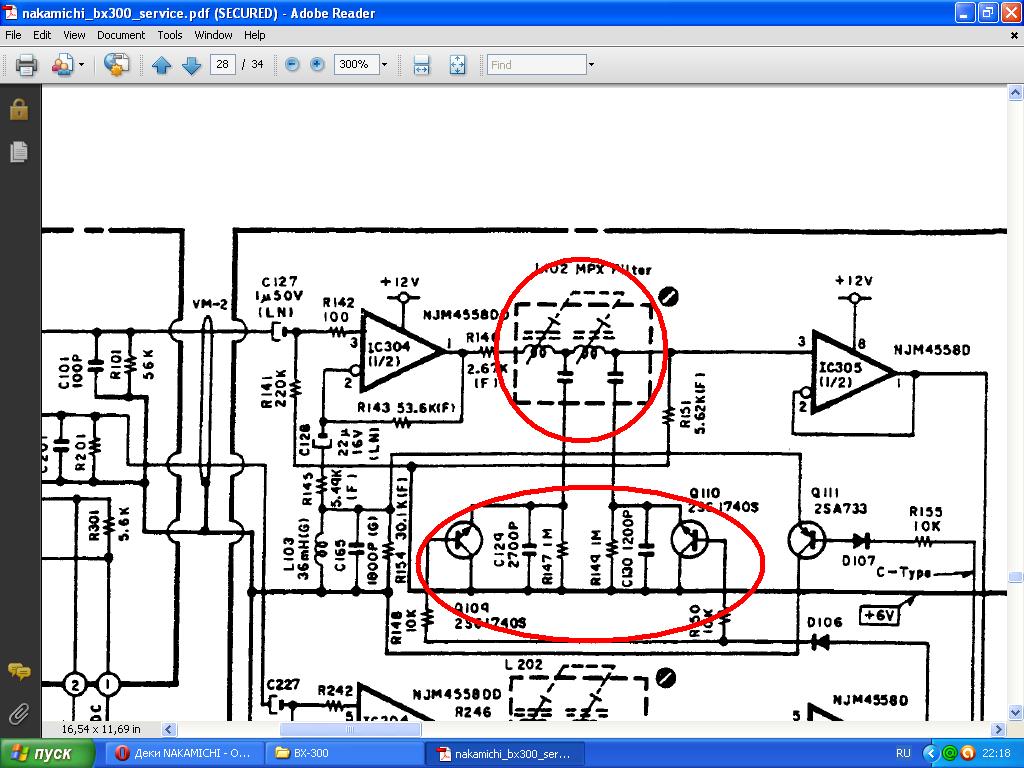Open the Tools menu
The width and height of the screenshot is (1024, 768).
pyautogui.click(x=170, y=35)
